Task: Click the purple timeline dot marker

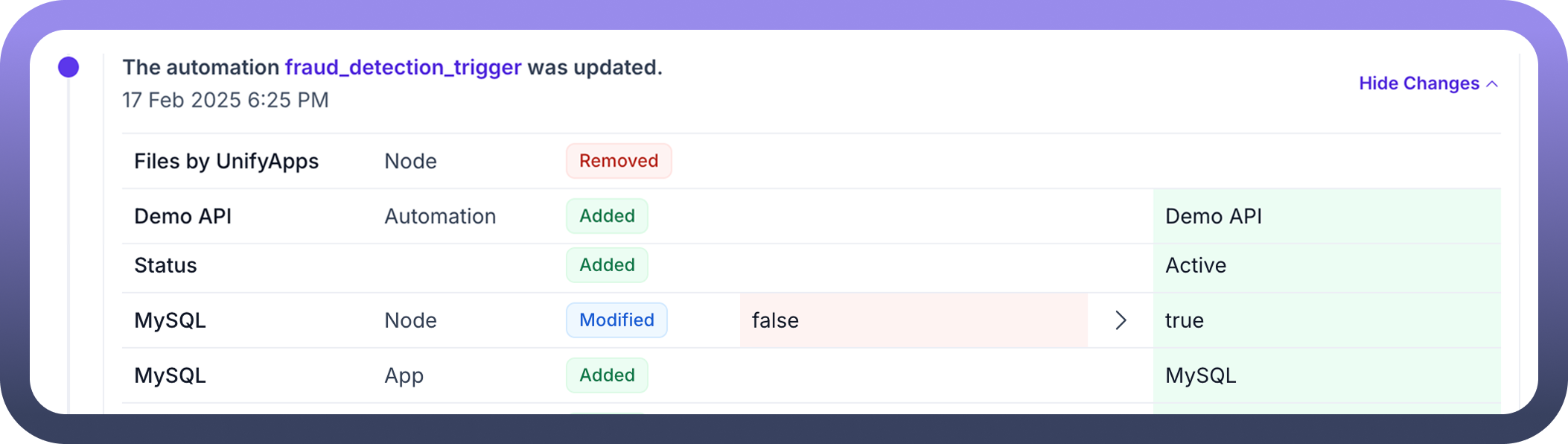Action: (x=68, y=67)
